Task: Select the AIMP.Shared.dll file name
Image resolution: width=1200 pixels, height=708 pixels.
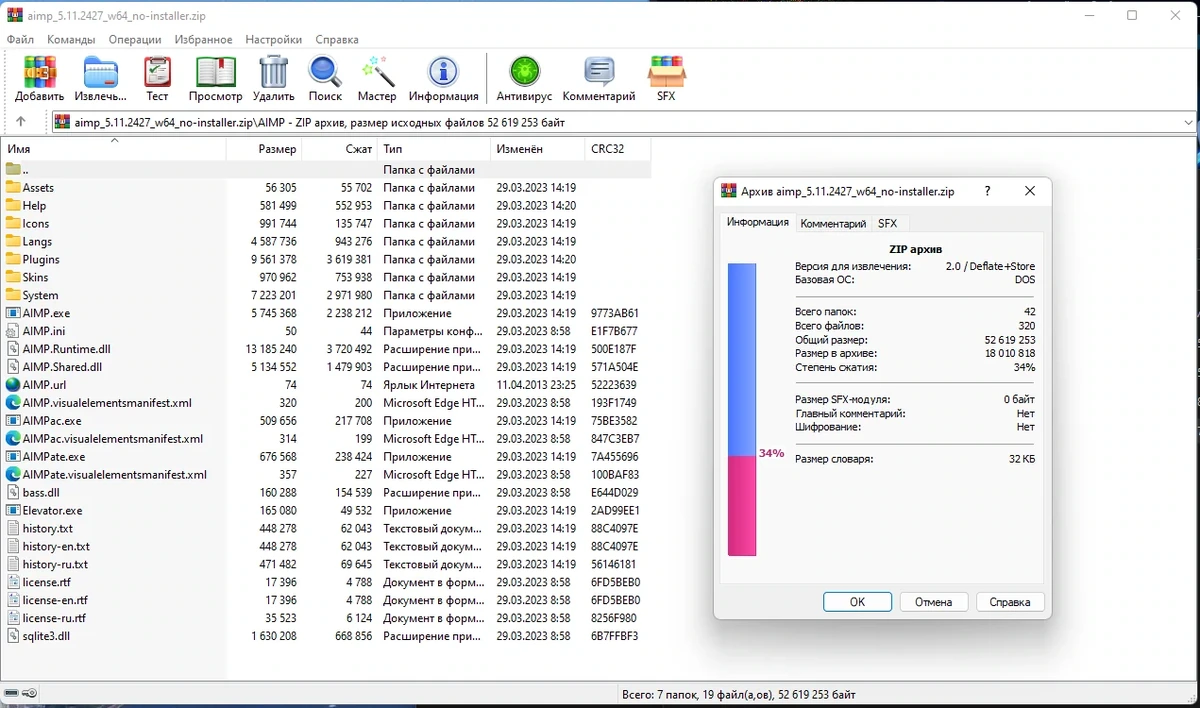Action: pos(63,367)
